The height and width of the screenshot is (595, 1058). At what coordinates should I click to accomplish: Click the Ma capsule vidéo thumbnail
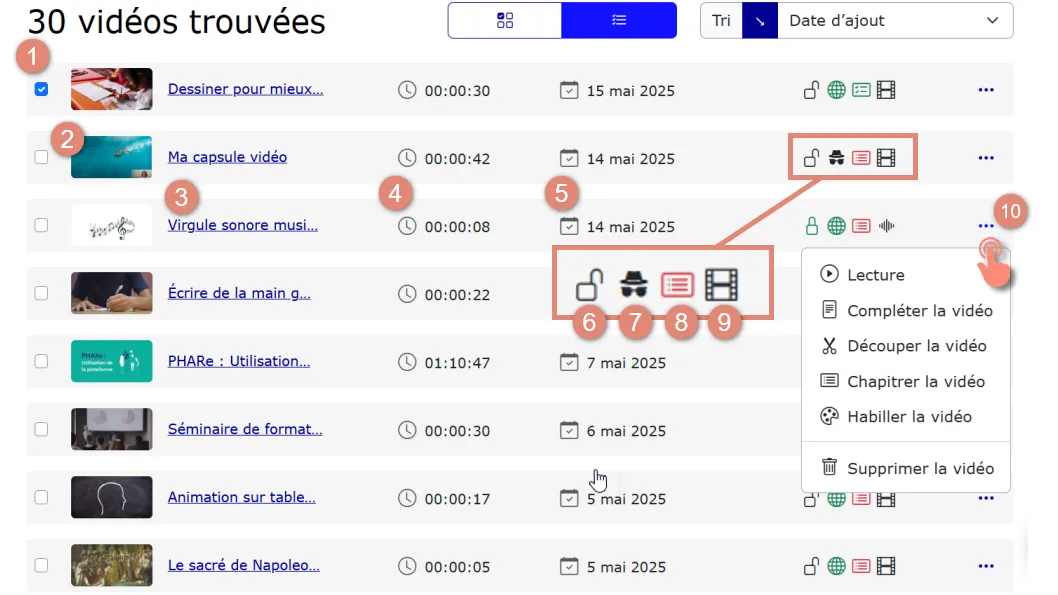[111, 157]
